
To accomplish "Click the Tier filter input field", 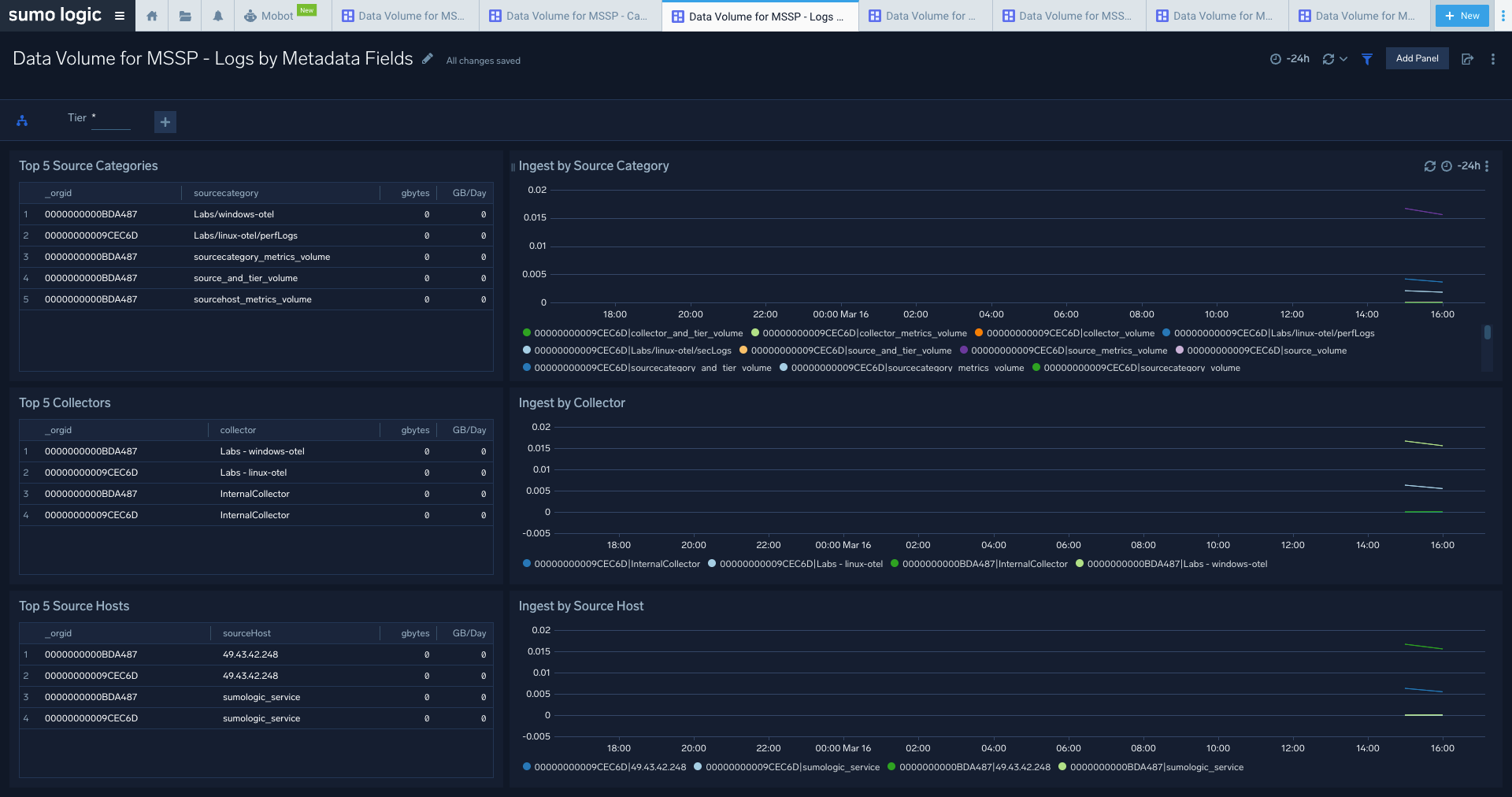I will click(x=111, y=119).
